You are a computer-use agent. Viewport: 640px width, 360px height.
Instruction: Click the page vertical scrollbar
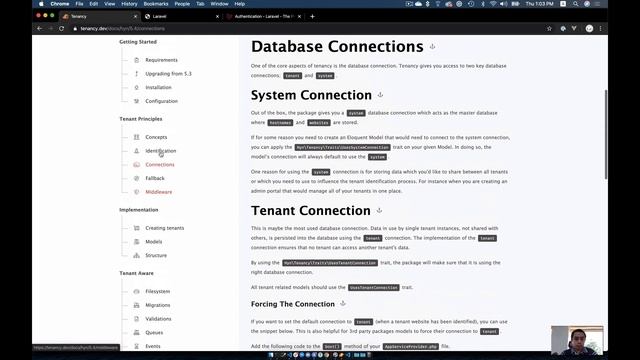(606, 135)
